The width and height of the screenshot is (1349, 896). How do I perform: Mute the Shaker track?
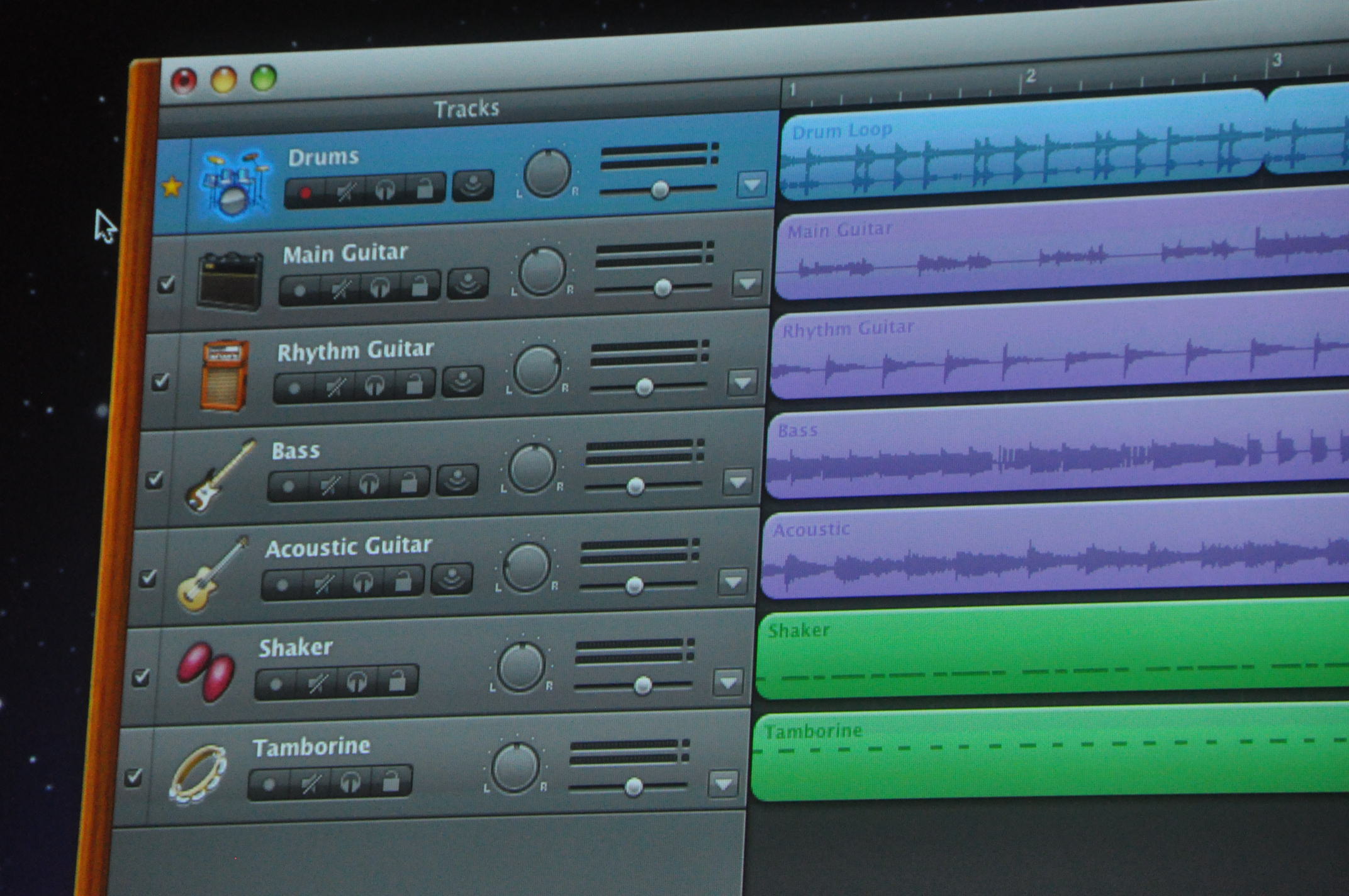click(317, 683)
